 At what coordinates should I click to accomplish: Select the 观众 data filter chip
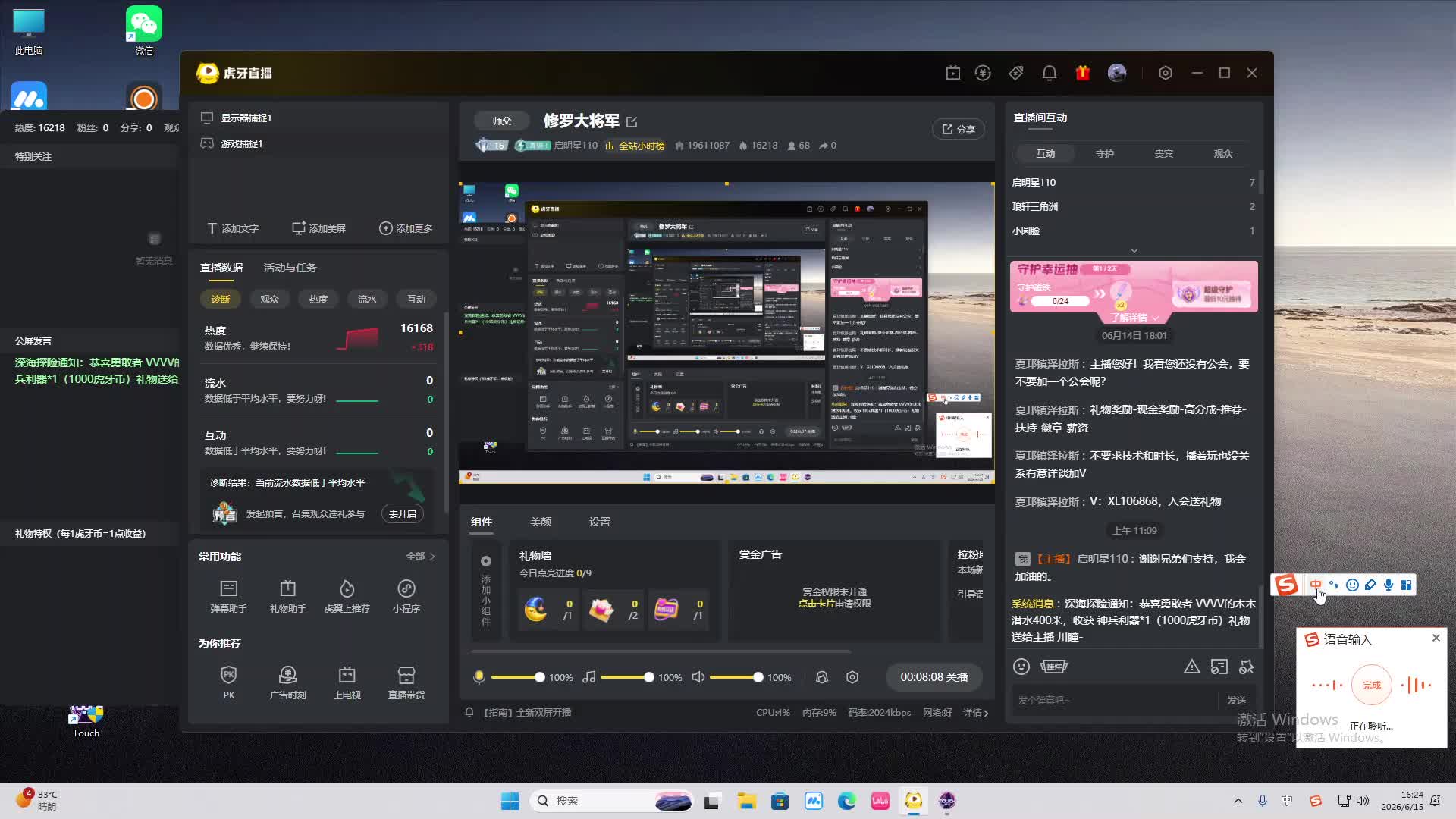pos(269,299)
